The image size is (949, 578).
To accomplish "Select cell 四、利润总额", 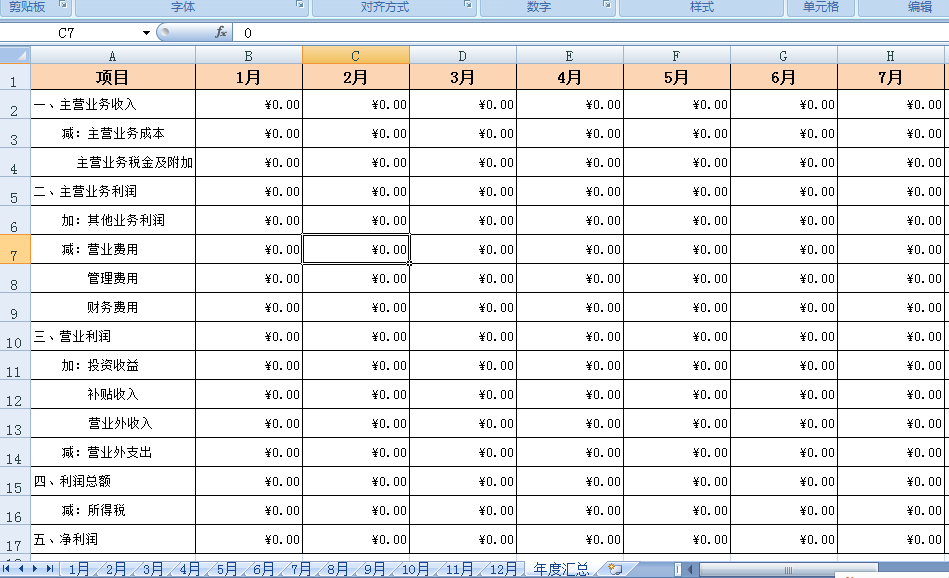I will 113,481.
